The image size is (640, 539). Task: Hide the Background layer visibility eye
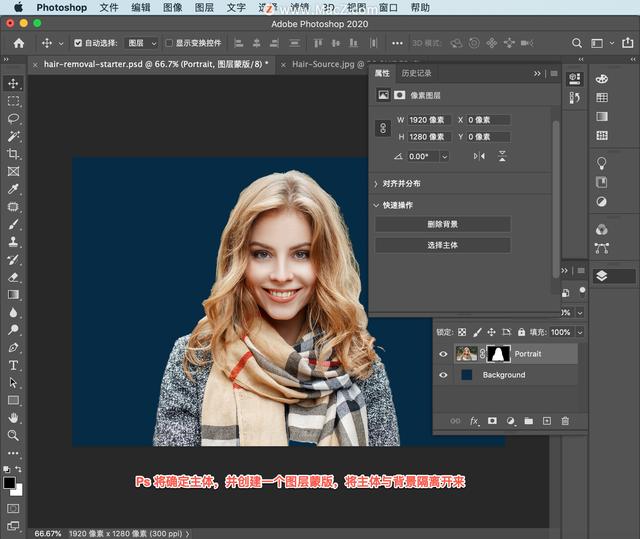[443, 375]
